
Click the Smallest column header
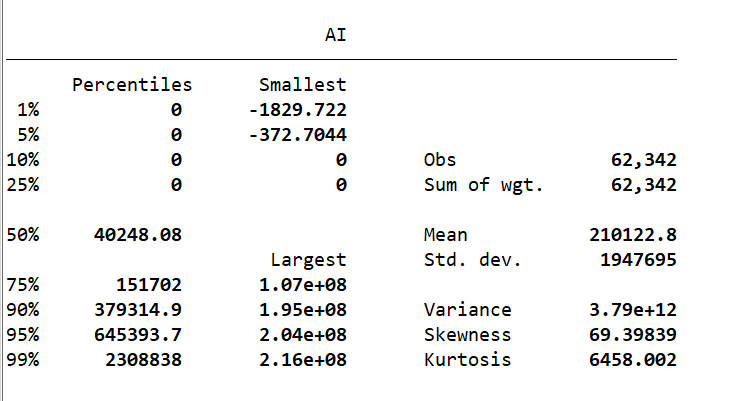click(x=302, y=85)
